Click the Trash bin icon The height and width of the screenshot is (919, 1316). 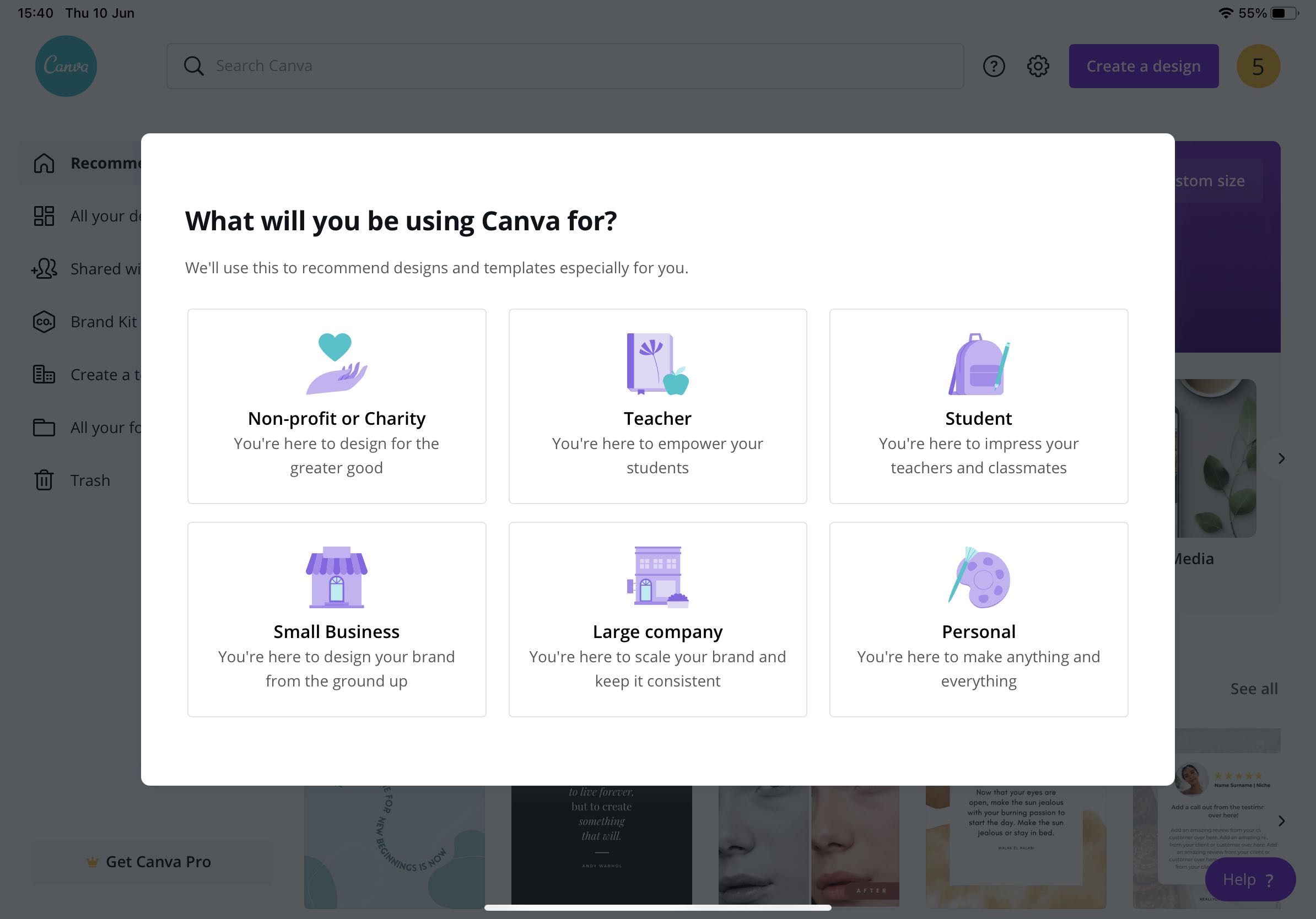pyautogui.click(x=44, y=480)
